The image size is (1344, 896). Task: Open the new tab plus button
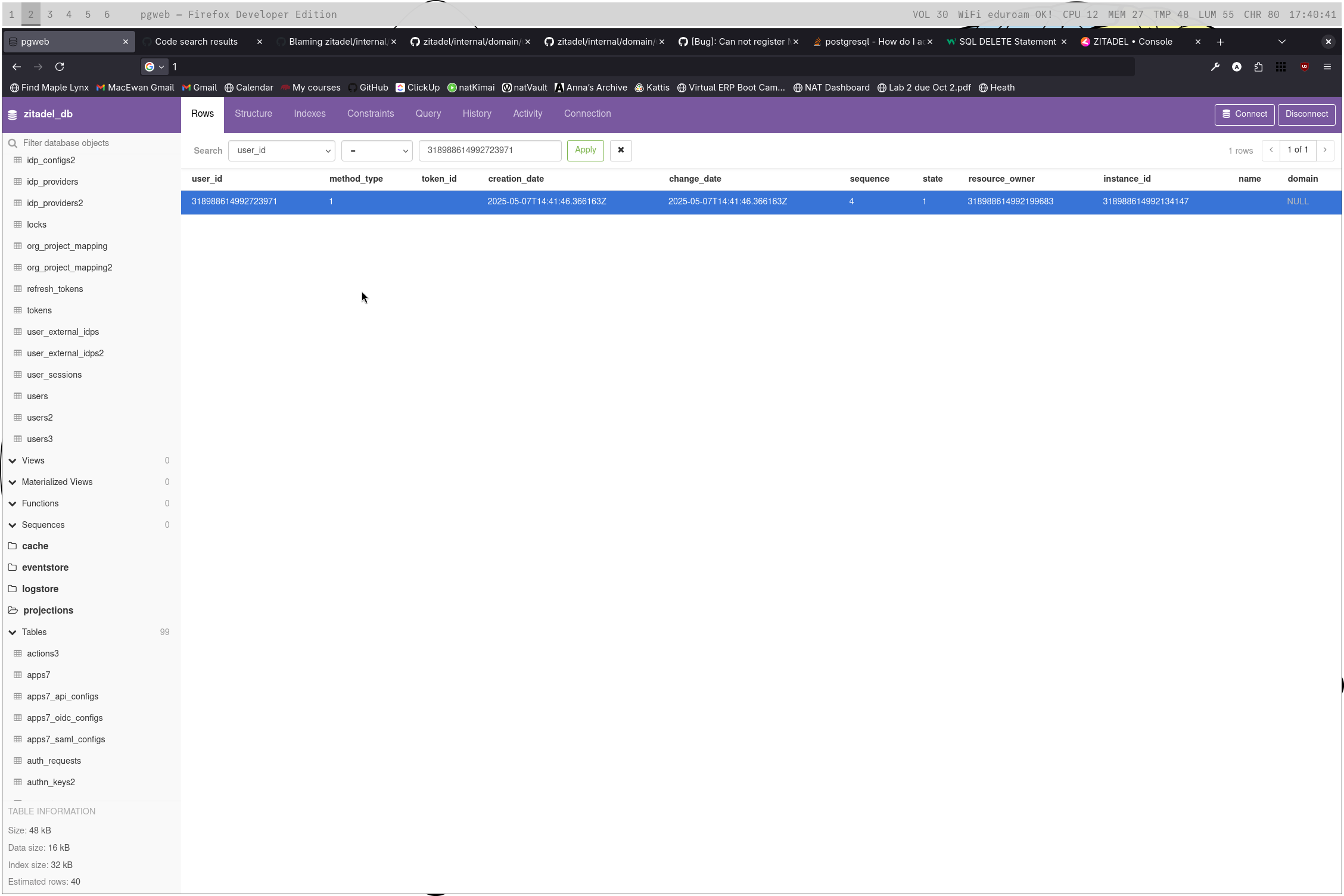1220,42
